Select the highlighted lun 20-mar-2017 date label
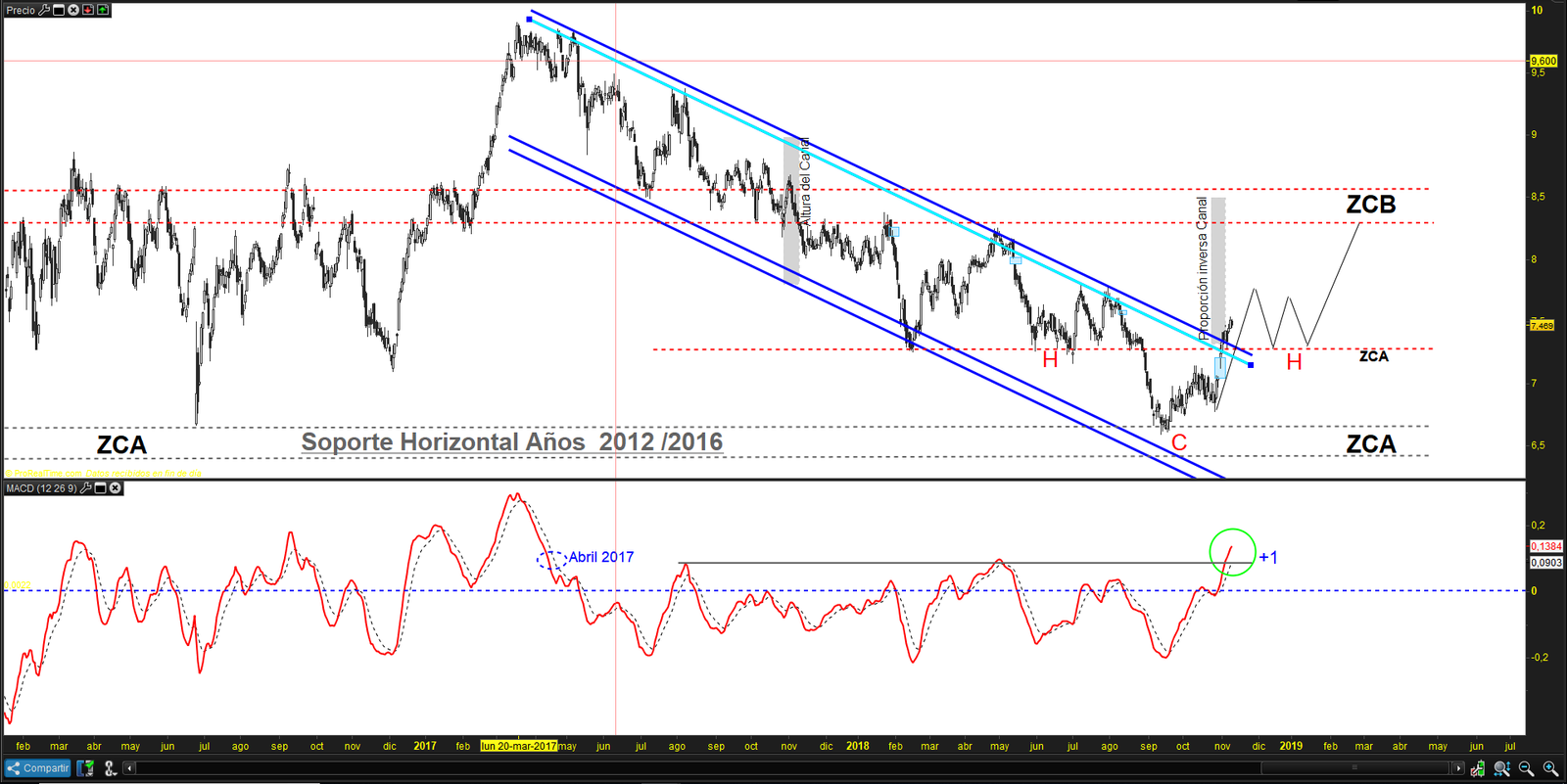The width and height of the screenshot is (1567, 784). (518, 746)
